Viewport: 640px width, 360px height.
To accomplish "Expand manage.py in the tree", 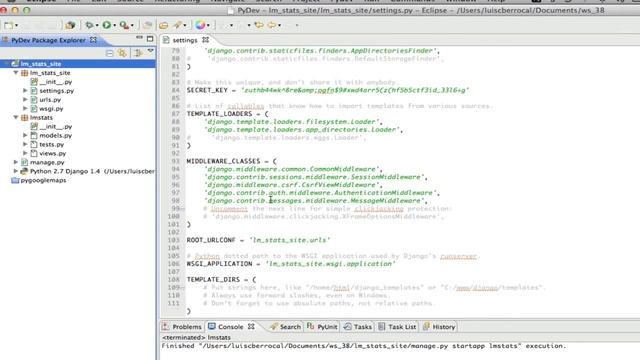I will (x=16, y=162).
